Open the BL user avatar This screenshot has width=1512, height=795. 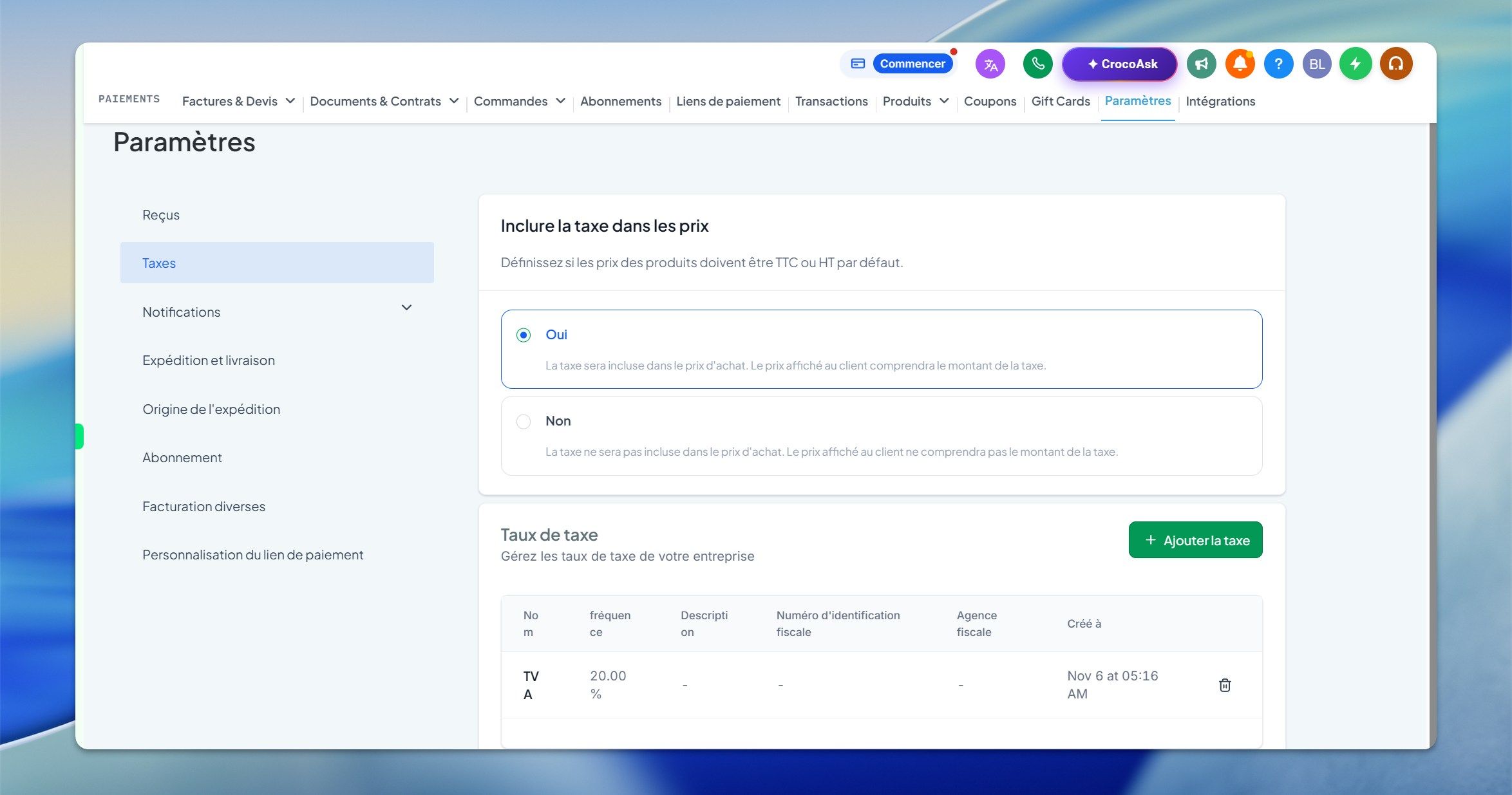tap(1317, 64)
